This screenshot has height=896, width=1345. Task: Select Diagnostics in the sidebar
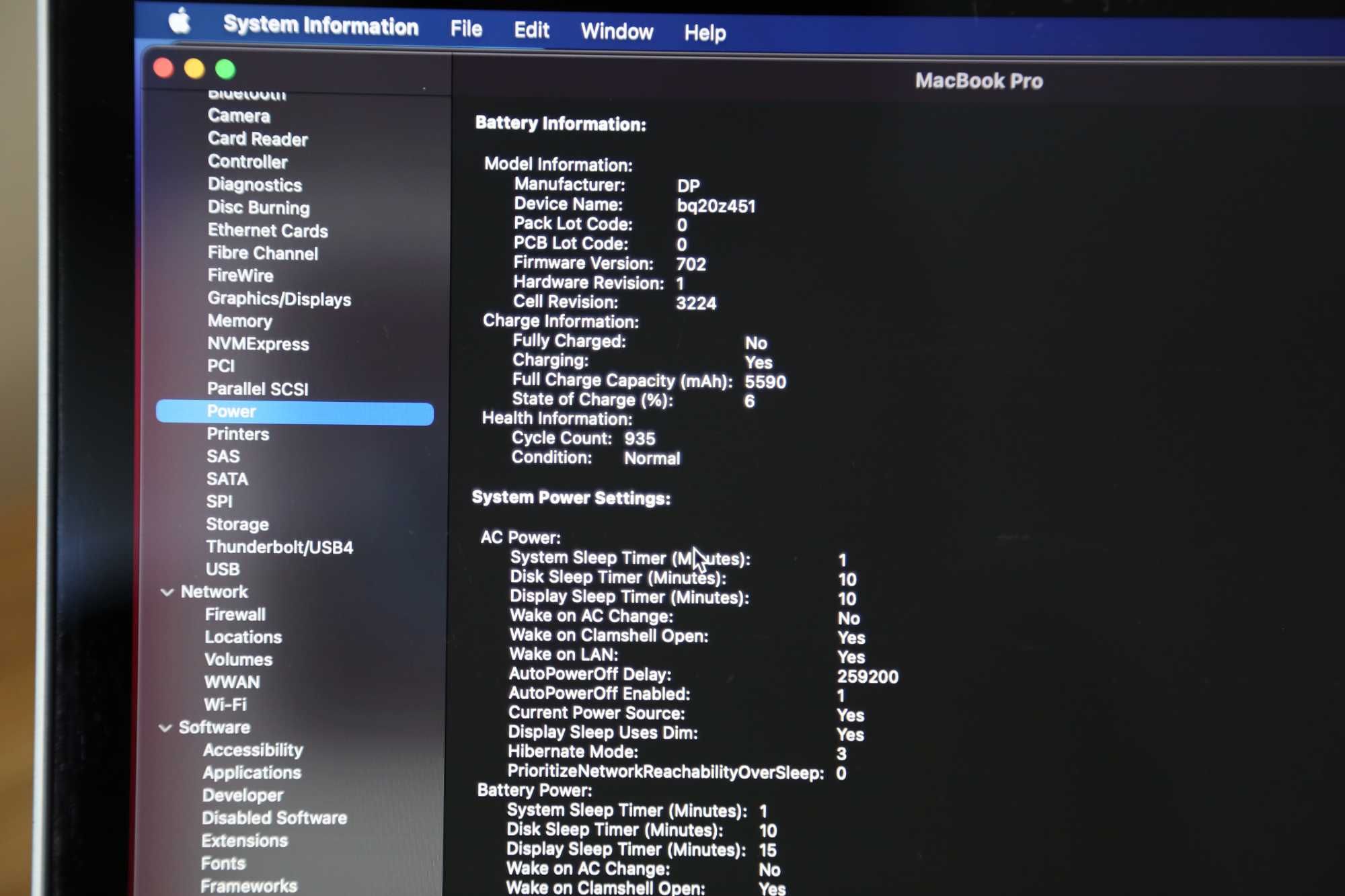point(255,184)
